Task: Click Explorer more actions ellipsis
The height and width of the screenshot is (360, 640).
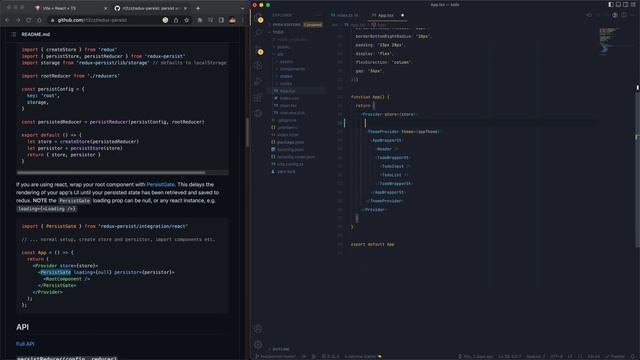Action: click(x=318, y=15)
